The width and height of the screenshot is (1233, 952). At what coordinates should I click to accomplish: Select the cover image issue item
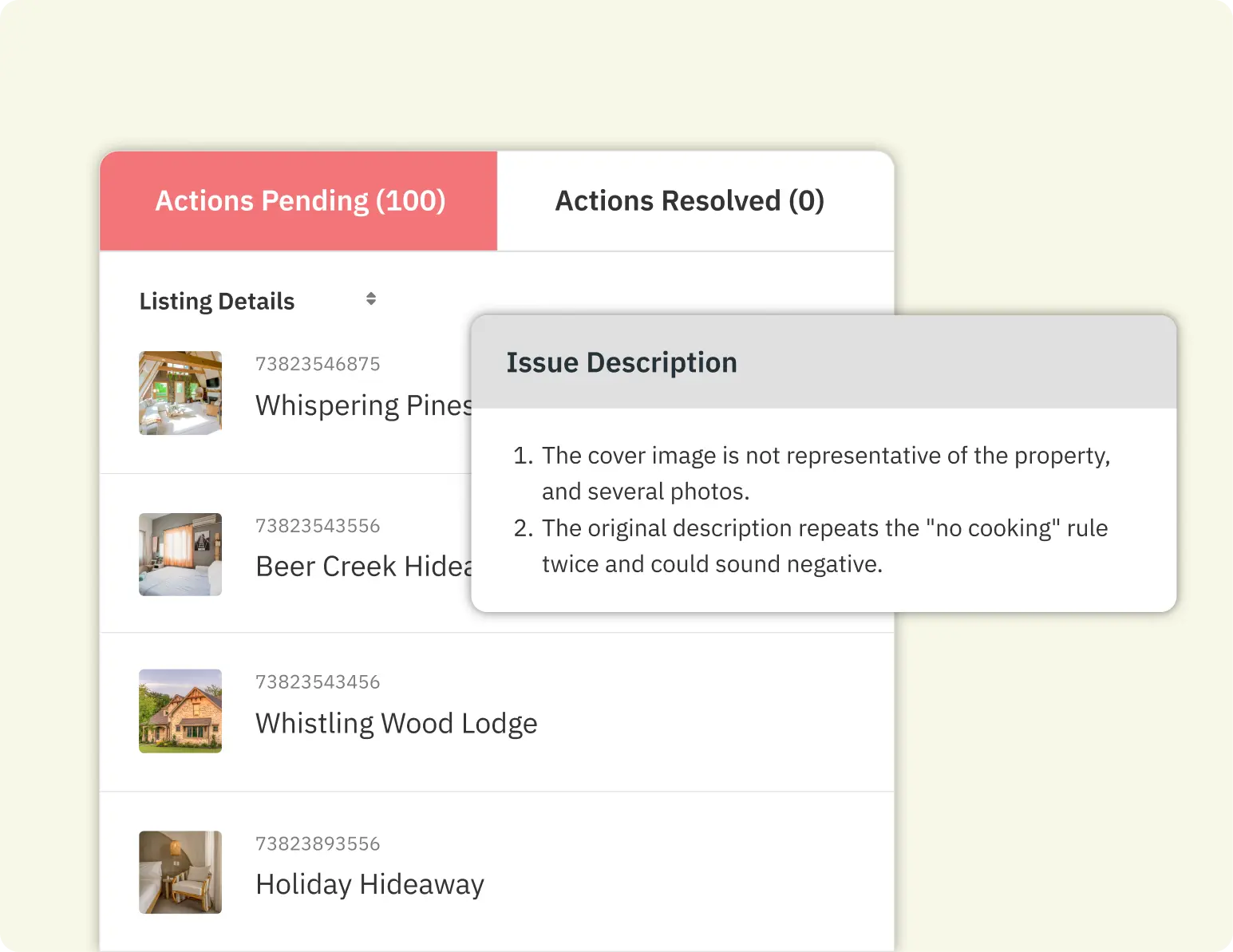pos(826,472)
